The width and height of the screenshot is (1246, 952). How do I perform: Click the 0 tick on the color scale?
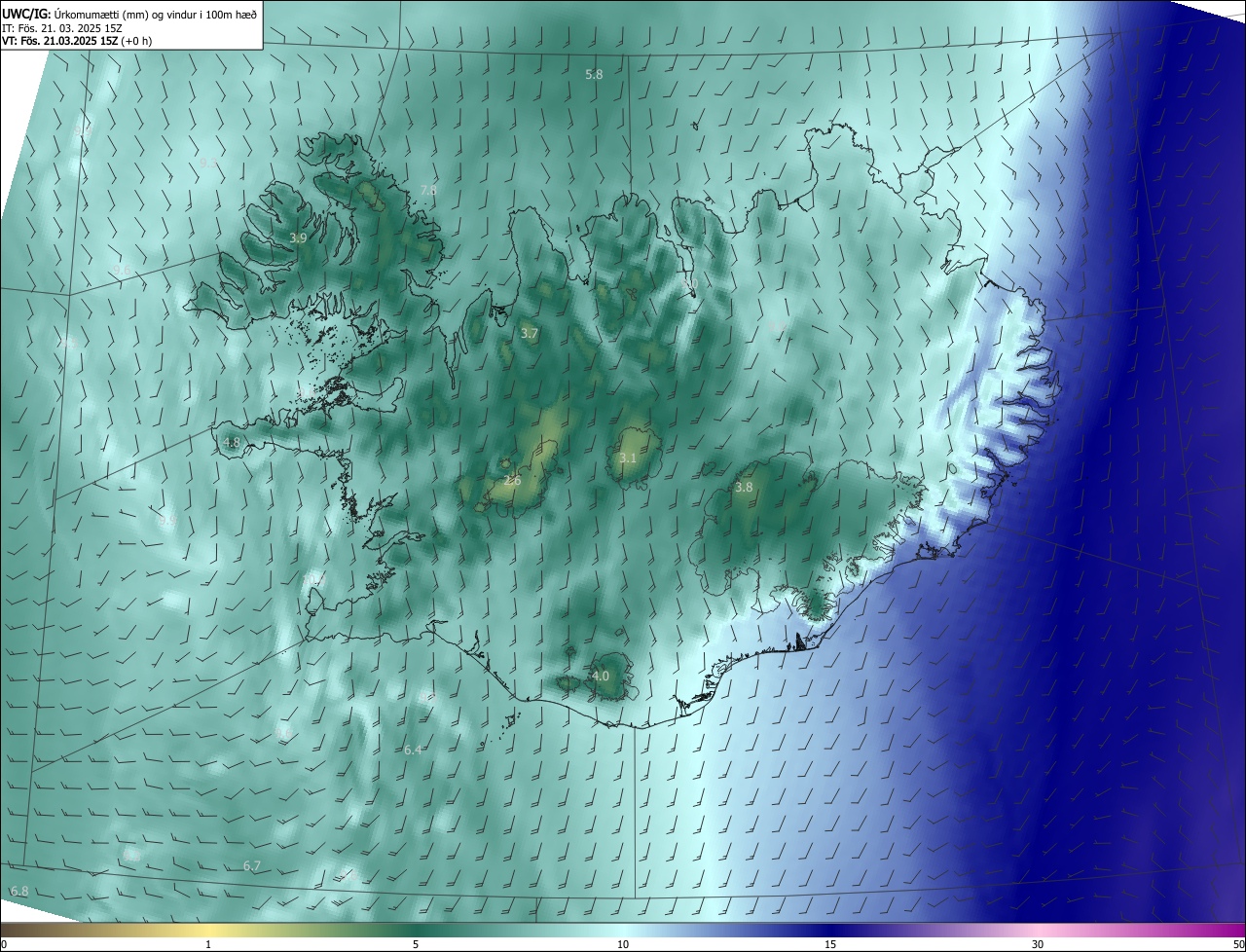(4, 945)
